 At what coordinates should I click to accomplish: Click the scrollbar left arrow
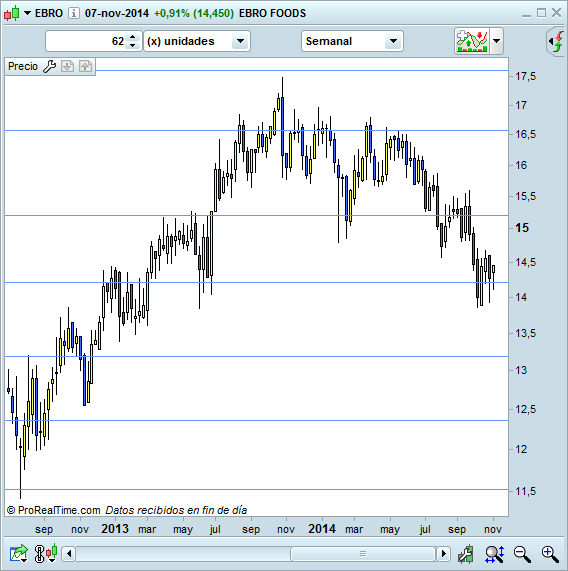[69, 554]
